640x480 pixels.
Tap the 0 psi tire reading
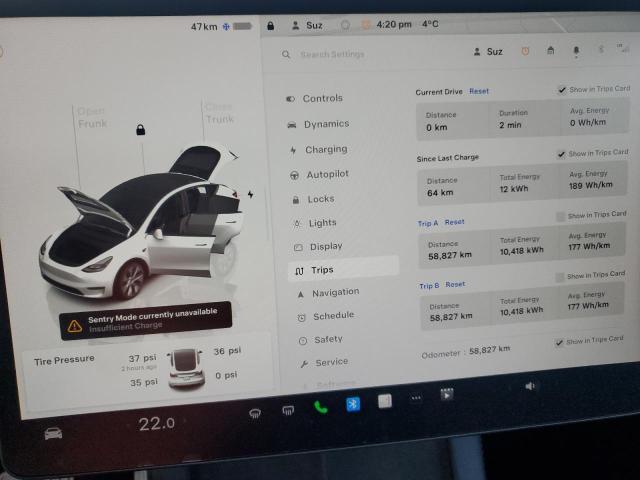[x=226, y=375]
